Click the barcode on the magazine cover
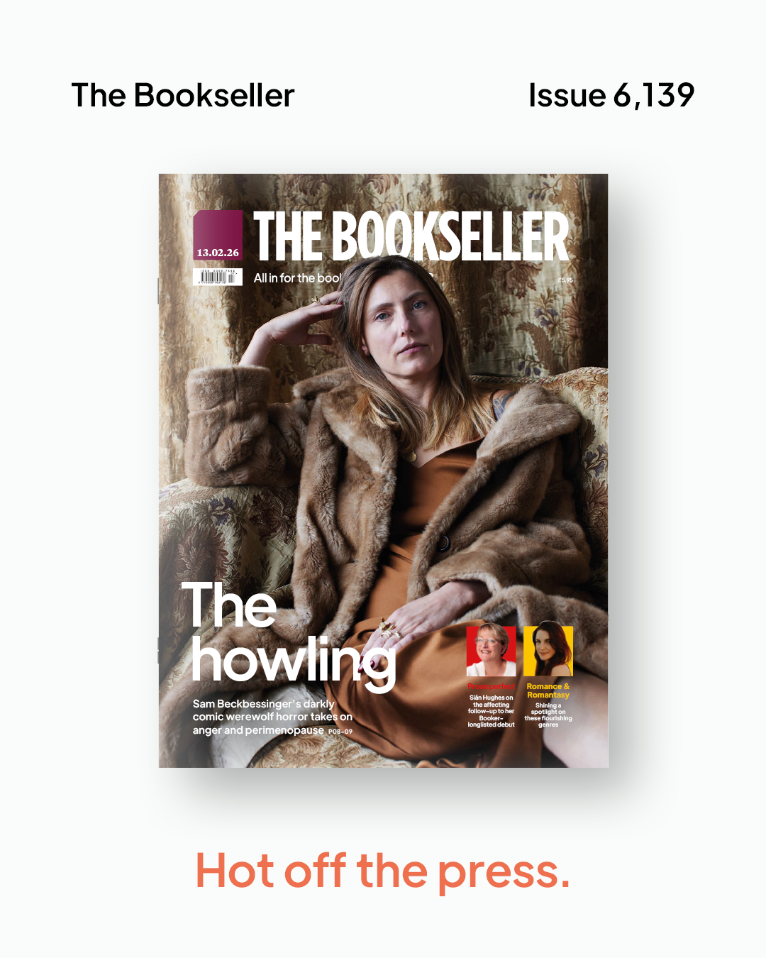This screenshot has width=766, height=958. pos(217,277)
